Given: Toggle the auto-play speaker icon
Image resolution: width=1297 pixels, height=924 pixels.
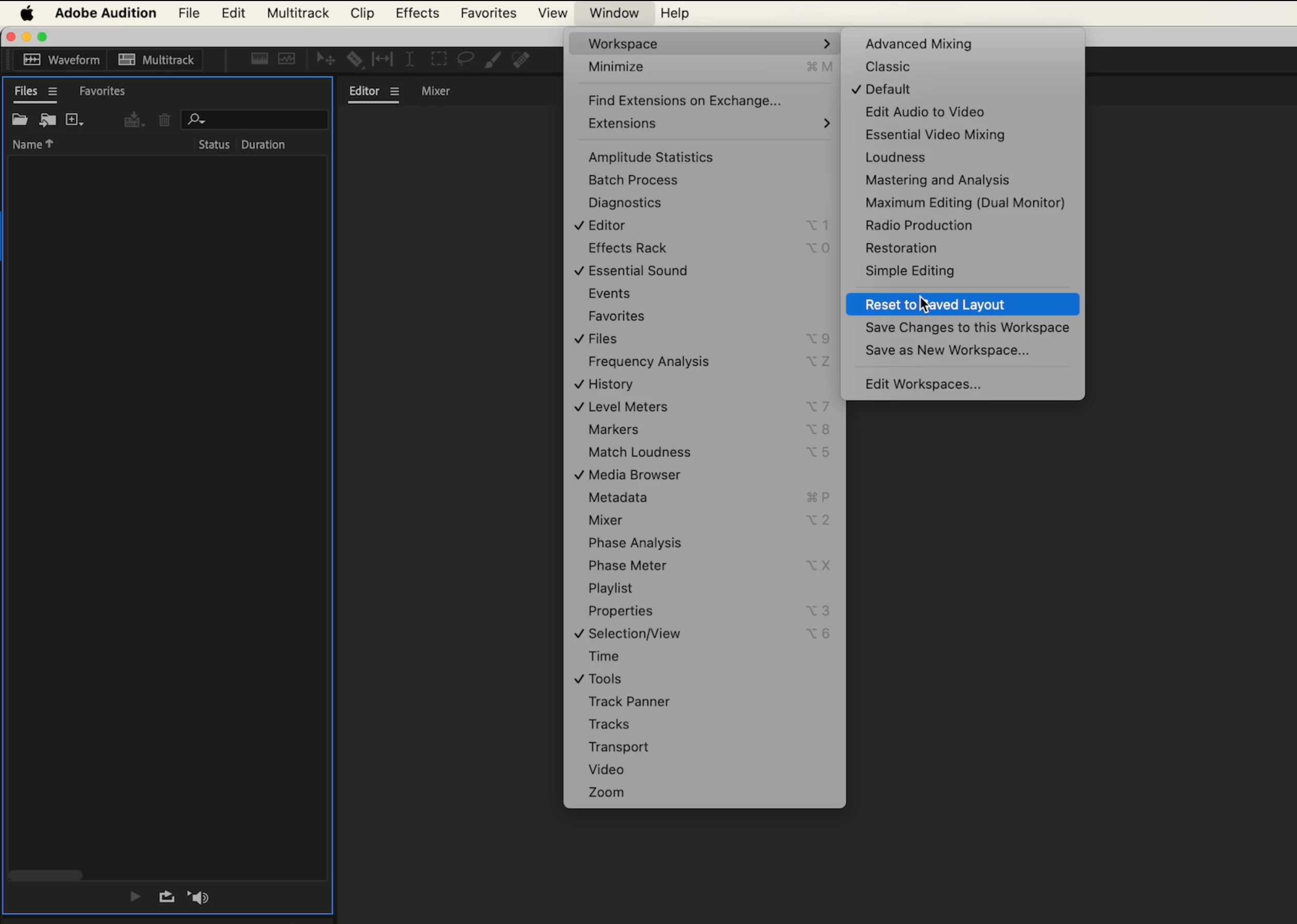Looking at the screenshot, I should click(198, 897).
